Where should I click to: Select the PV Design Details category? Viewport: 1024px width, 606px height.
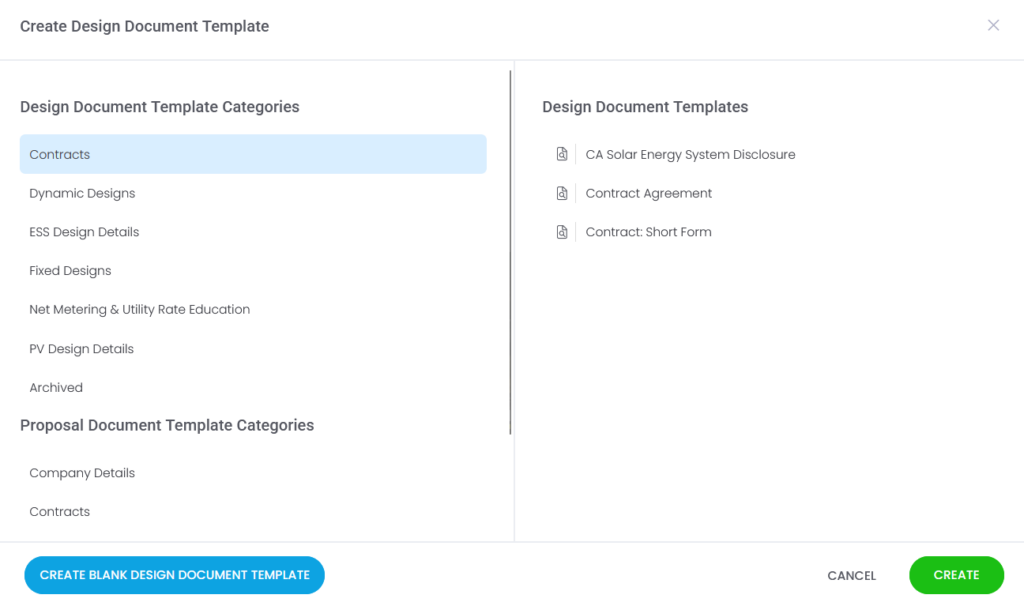click(253, 349)
